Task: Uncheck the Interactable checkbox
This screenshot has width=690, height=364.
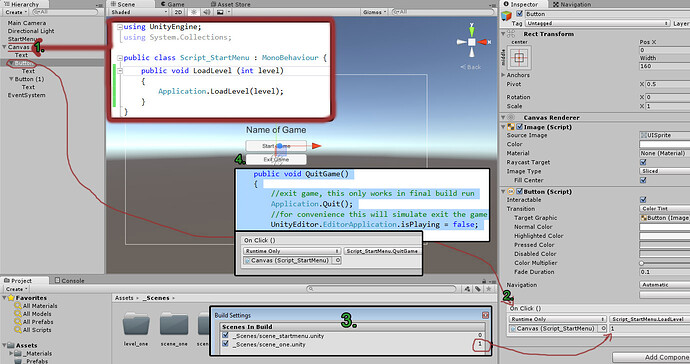Action: click(643, 200)
